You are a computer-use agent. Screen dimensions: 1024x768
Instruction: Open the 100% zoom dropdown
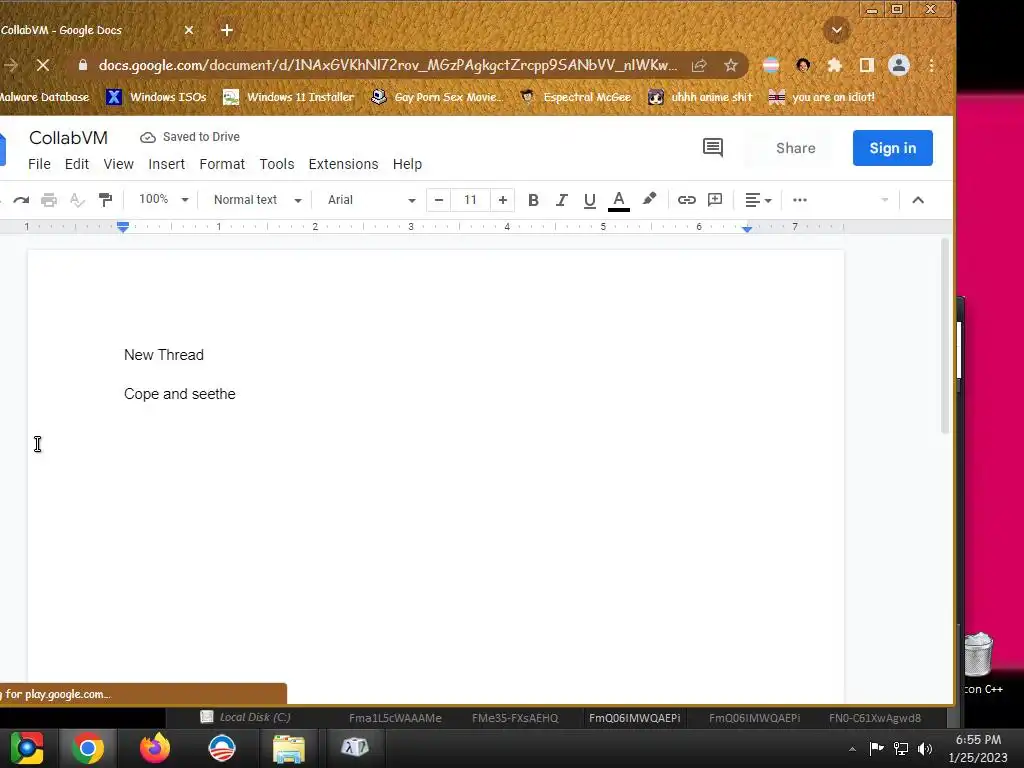click(163, 199)
